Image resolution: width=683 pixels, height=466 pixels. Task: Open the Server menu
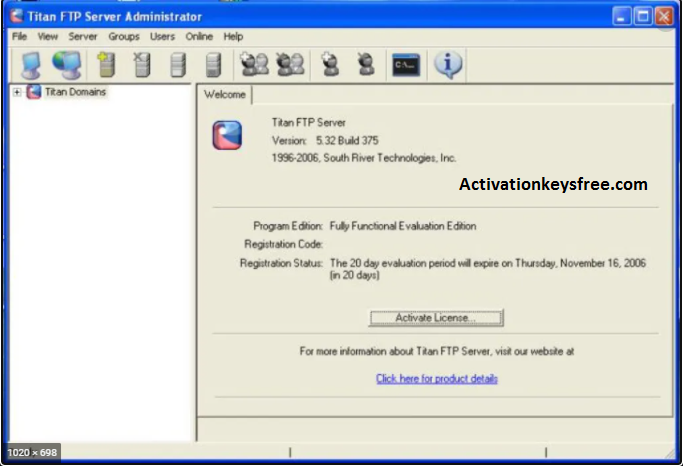(83, 37)
